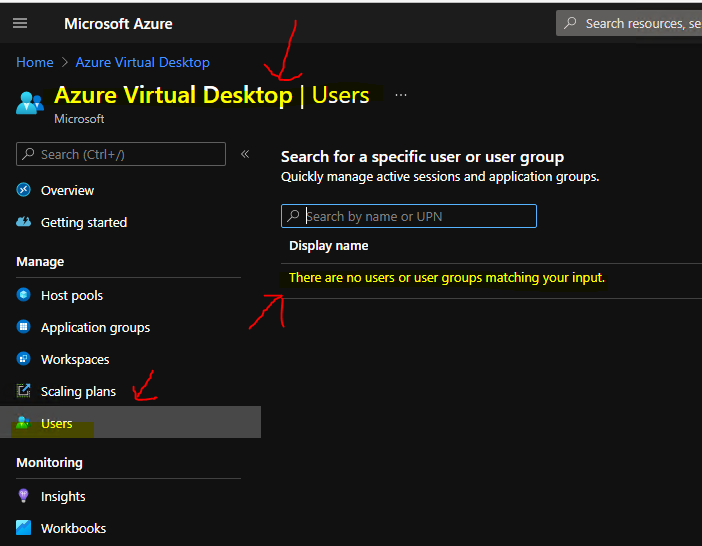702x546 pixels.
Task: Open Application groups
Action: [x=95, y=328]
